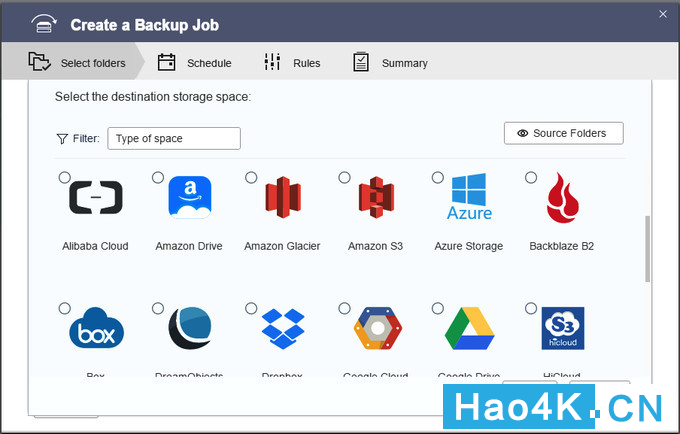Click the Alibaba Cloud label
680x434 pixels.
95,246
